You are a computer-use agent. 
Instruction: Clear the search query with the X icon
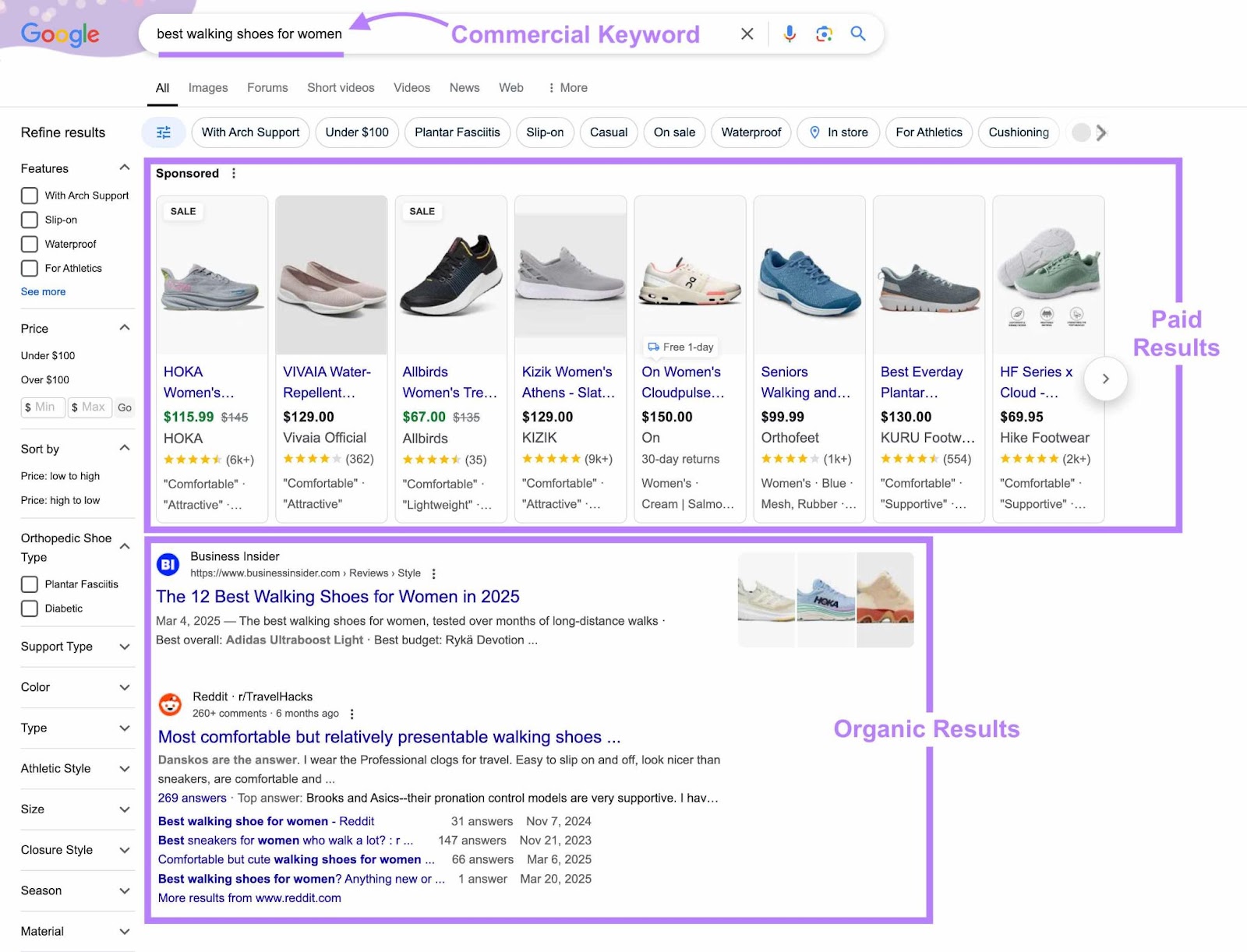[x=747, y=33]
